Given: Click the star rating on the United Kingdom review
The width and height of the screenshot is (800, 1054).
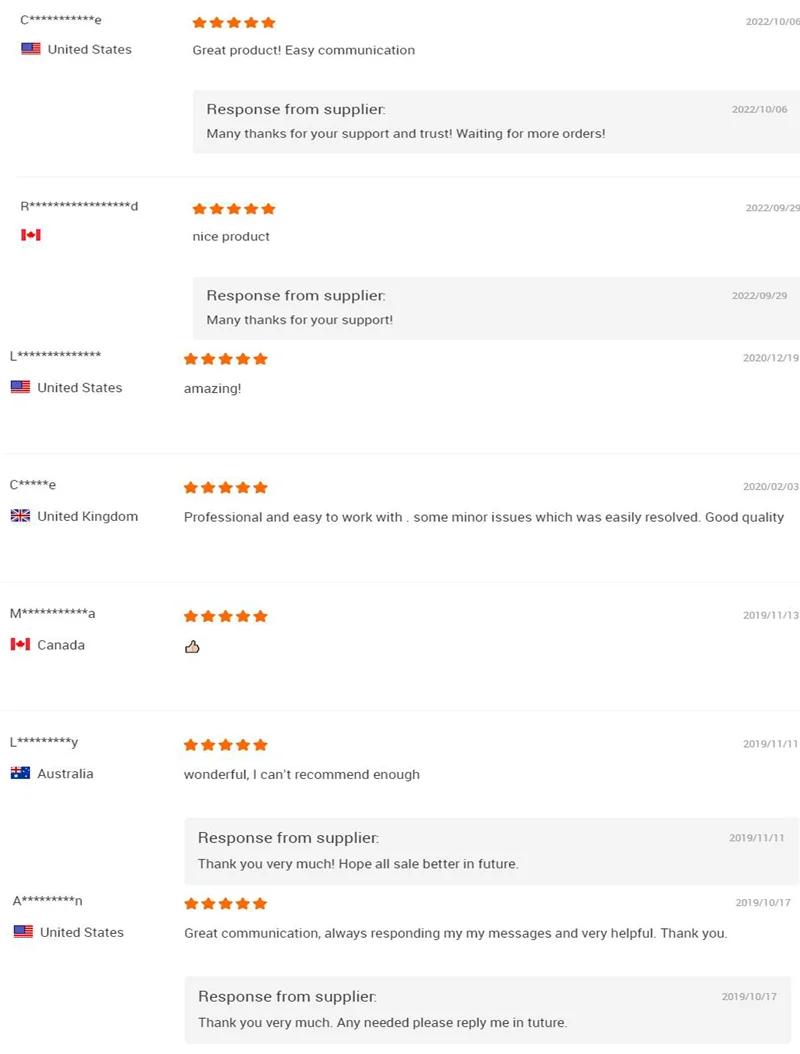Looking at the screenshot, I should 225,488.
